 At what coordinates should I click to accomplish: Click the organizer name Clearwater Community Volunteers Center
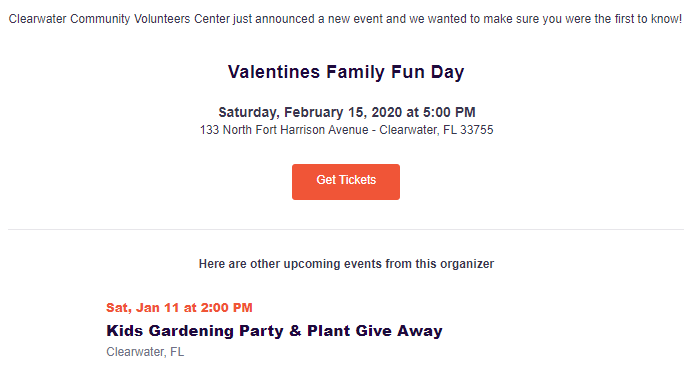[119, 19]
